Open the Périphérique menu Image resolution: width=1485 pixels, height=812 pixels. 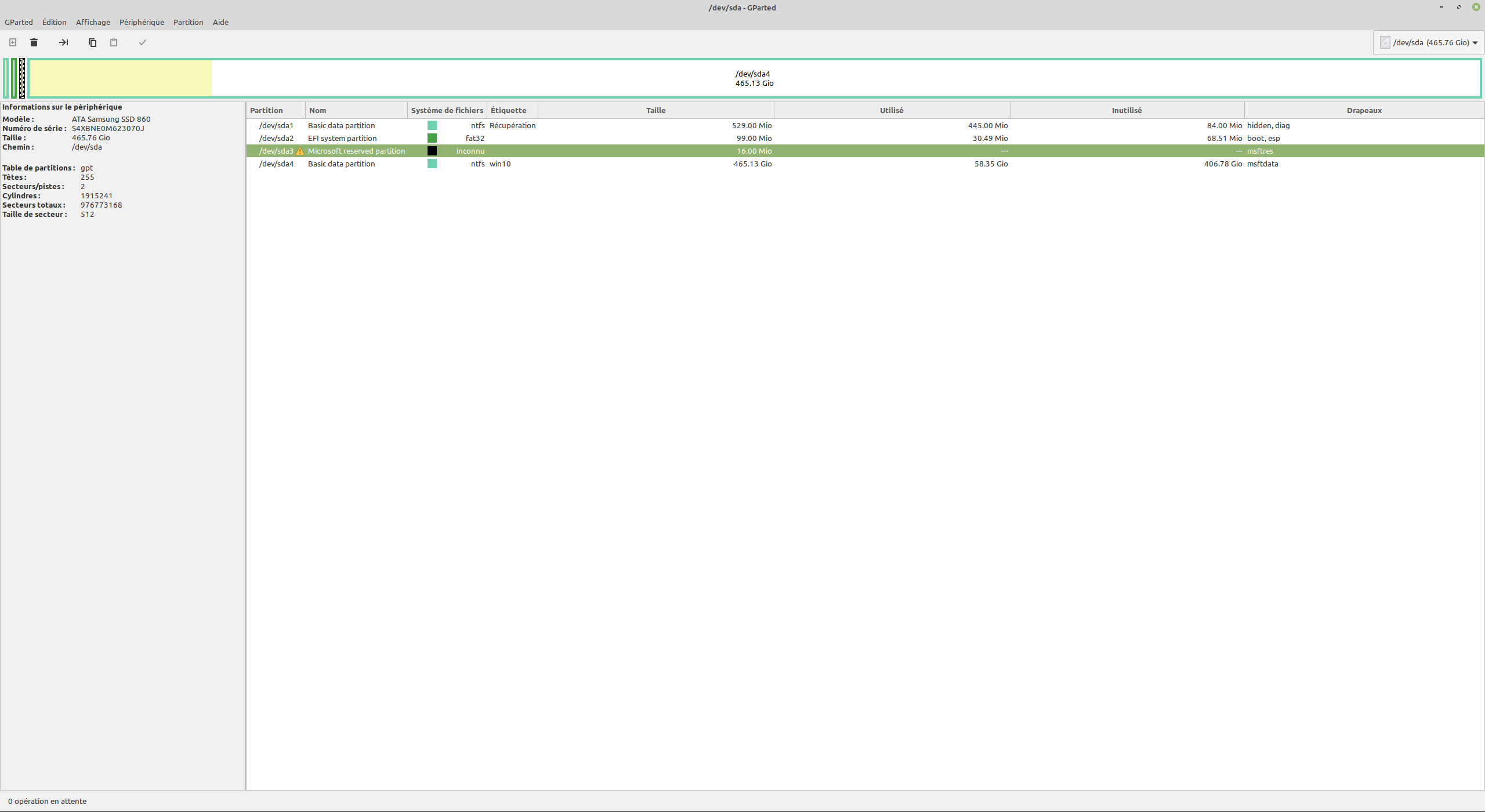[142, 22]
